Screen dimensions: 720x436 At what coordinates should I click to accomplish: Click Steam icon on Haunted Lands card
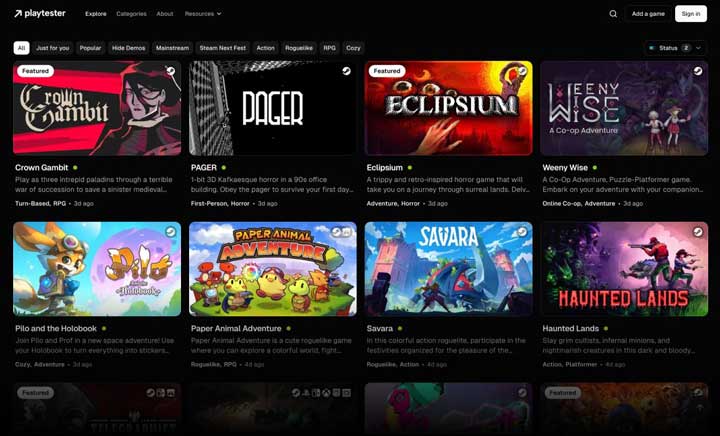[x=698, y=232]
